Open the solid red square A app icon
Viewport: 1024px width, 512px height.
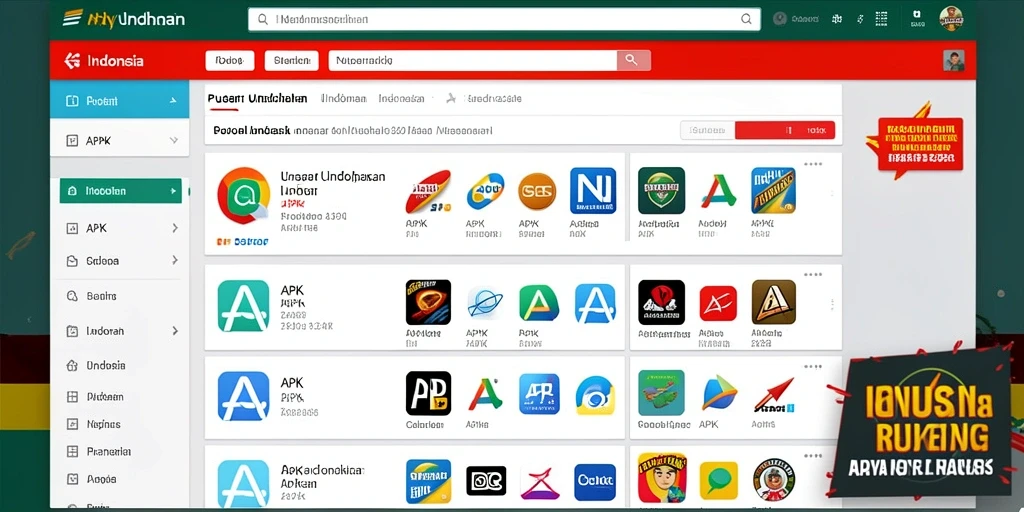point(718,303)
